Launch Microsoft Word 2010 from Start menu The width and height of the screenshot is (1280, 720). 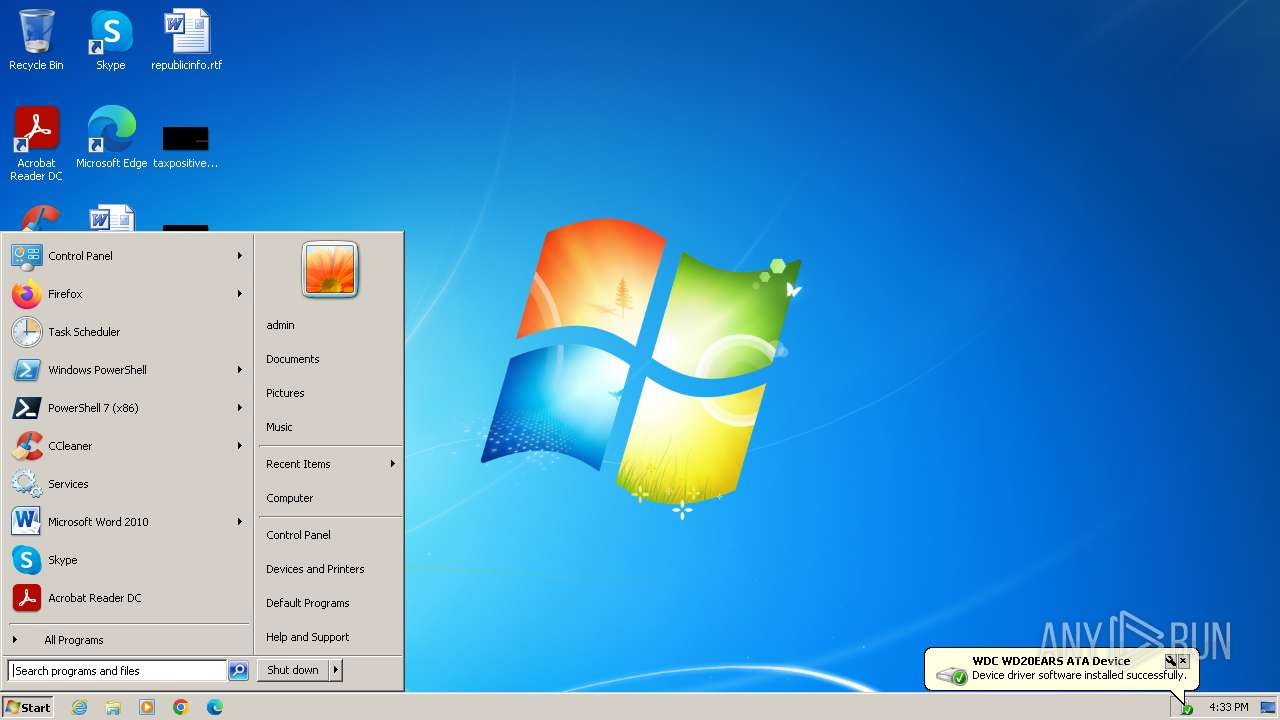pyautogui.click(x=128, y=522)
